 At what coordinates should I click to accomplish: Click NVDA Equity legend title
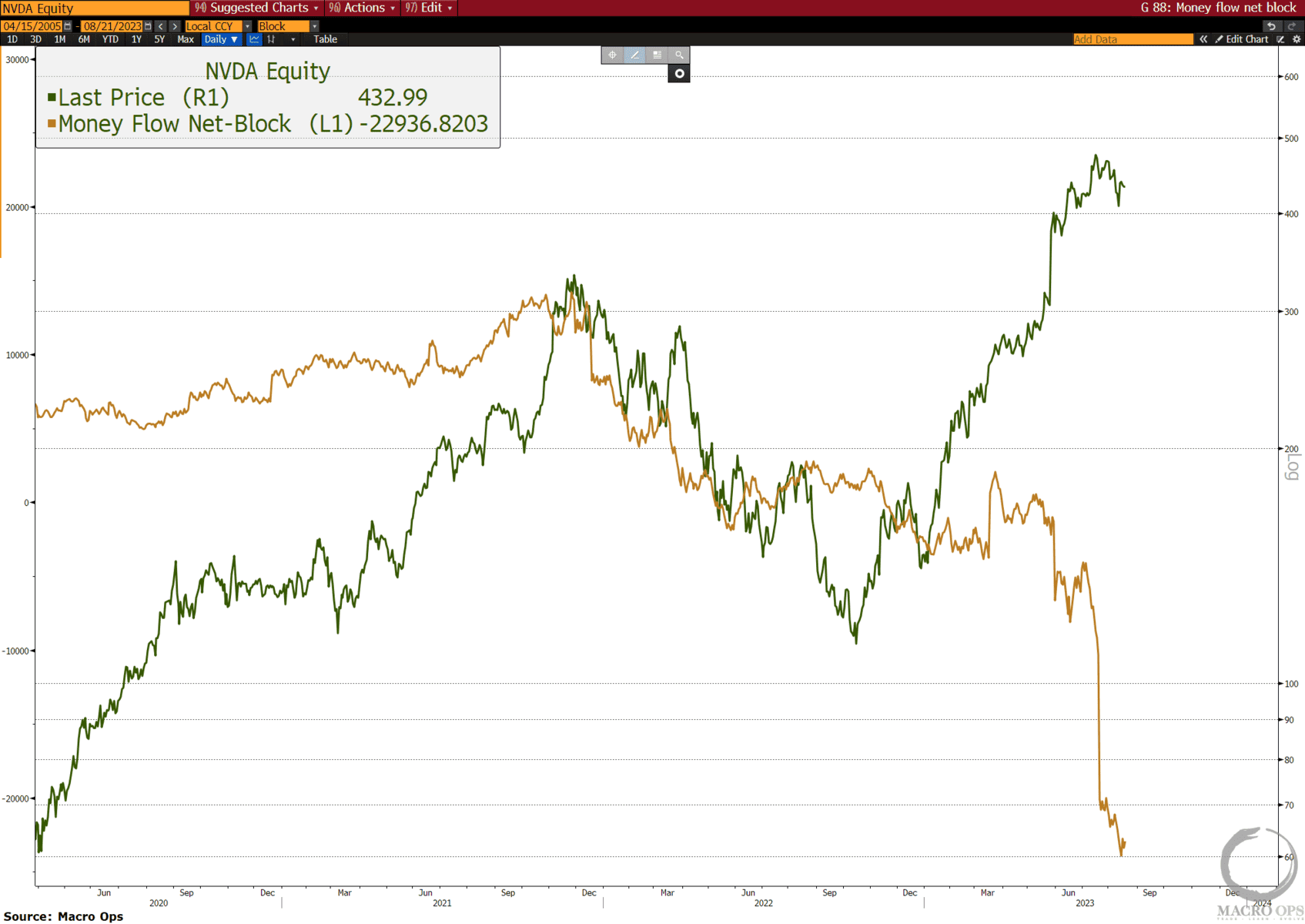[x=268, y=71]
